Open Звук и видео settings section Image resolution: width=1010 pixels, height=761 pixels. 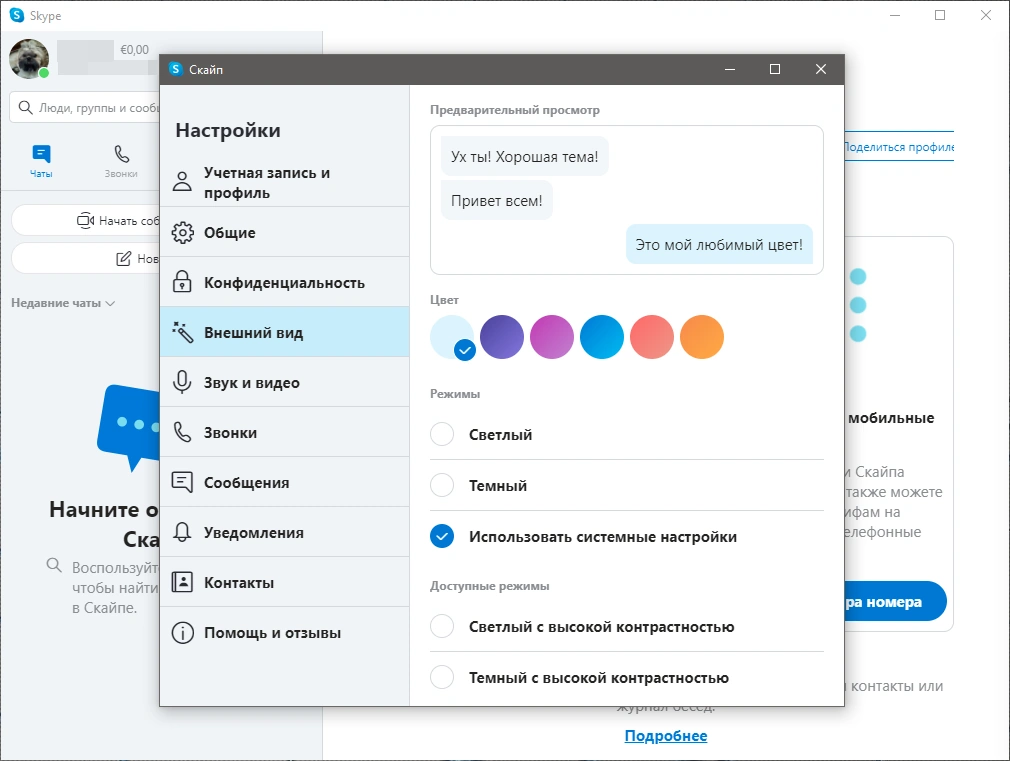tap(285, 382)
